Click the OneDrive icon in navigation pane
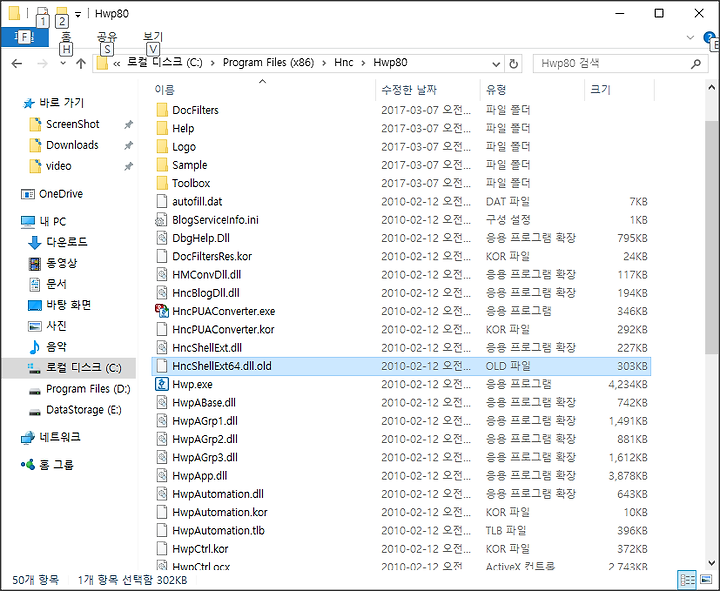Viewport: 720px width, 591px height. (28, 194)
